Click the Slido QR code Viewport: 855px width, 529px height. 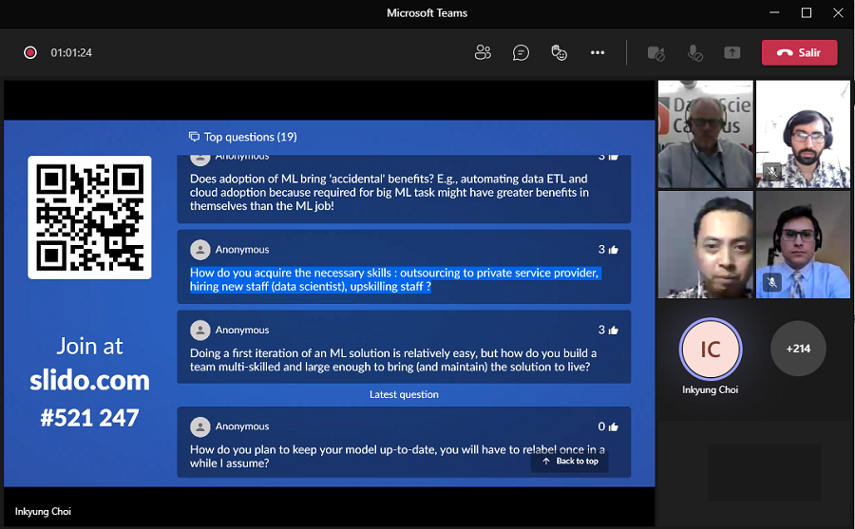tap(89, 218)
